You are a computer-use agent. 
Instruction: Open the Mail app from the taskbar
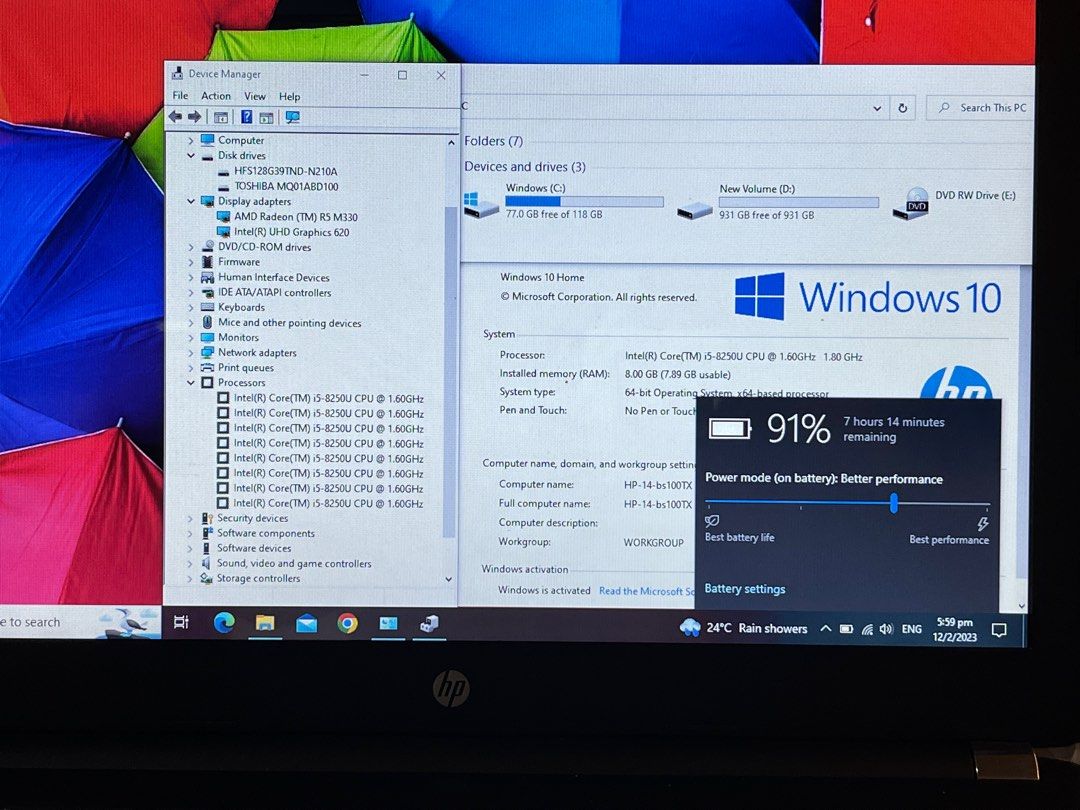(x=305, y=622)
